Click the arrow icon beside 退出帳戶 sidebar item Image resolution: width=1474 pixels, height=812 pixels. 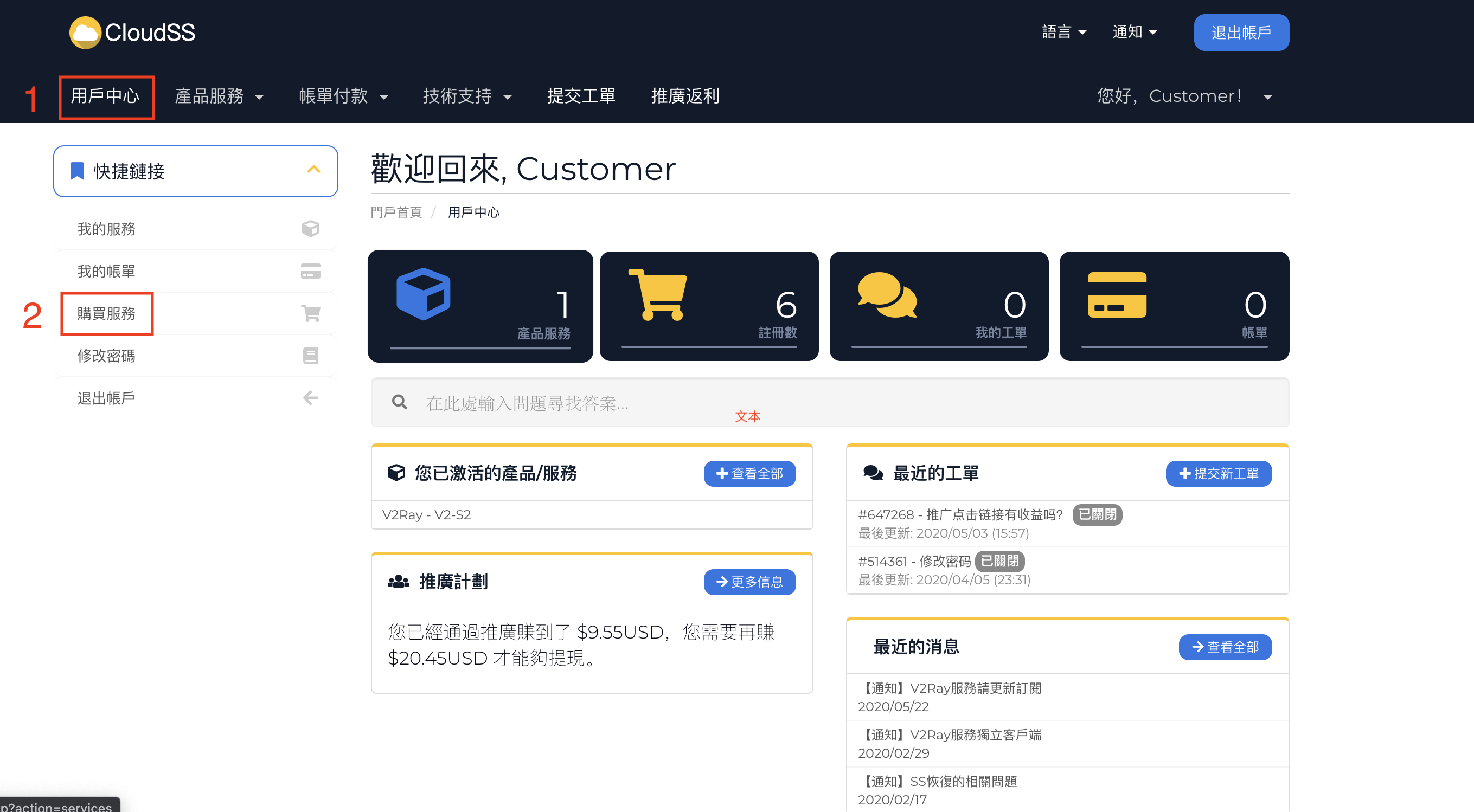tap(311, 398)
